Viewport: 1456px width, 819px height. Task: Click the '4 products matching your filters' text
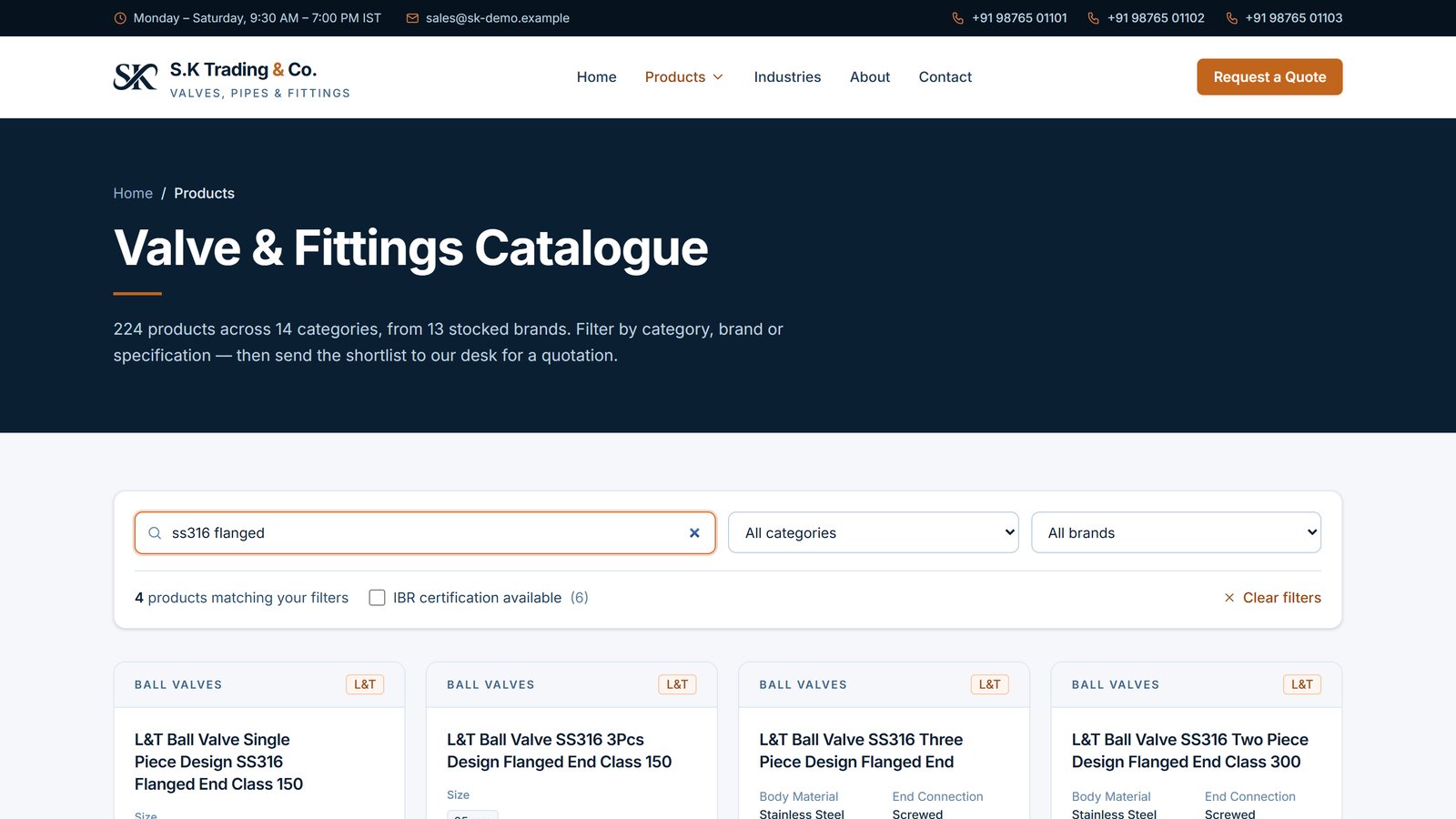point(242,598)
